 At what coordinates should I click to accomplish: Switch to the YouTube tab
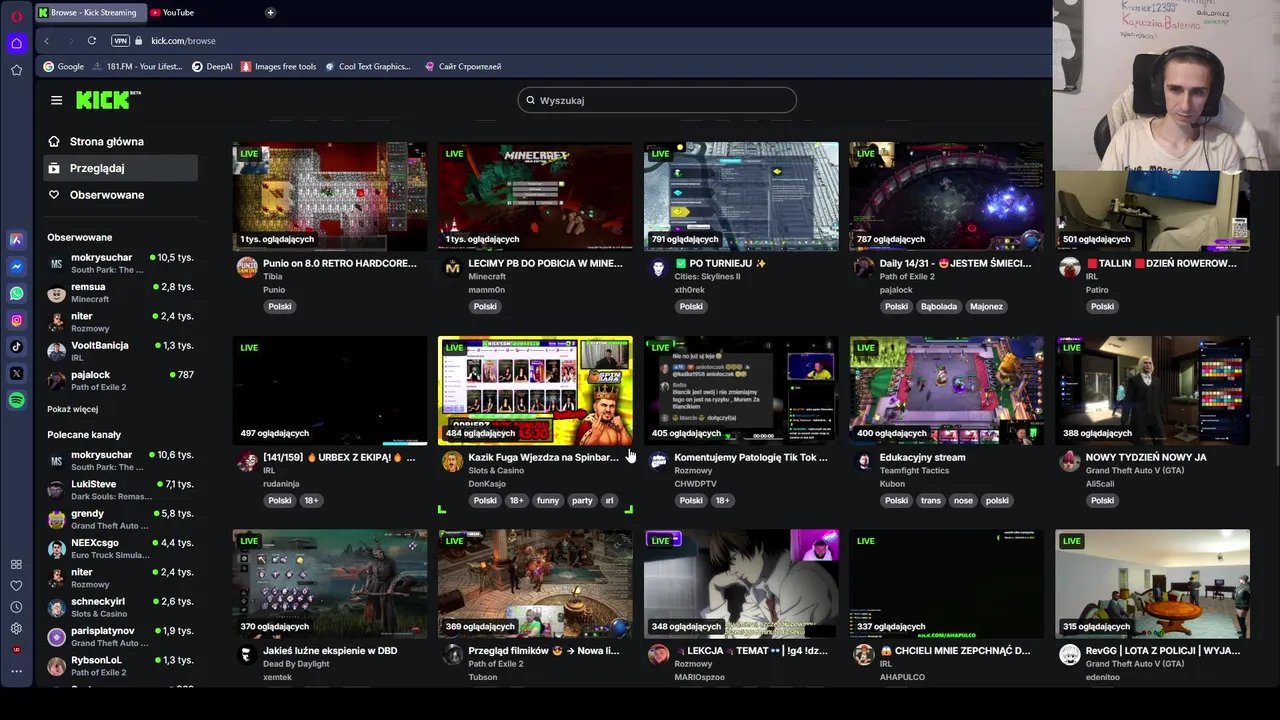click(x=172, y=12)
